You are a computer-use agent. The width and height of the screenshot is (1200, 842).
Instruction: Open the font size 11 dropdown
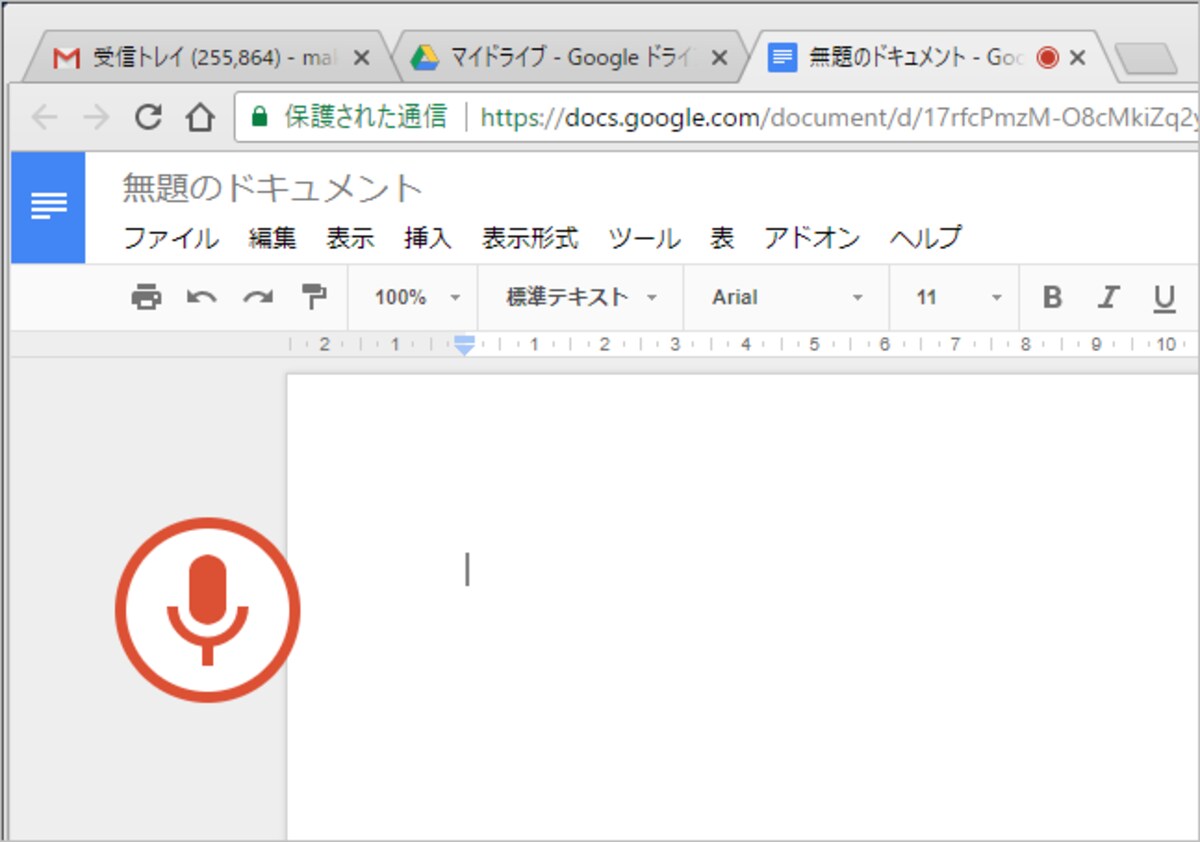coord(957,297)
